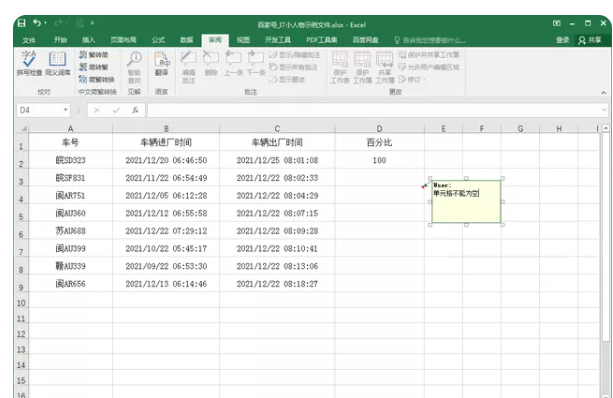This screenshot has width=613, height=398.
Task: Switch to the 视图 View tab
Action: pos(243,40)
